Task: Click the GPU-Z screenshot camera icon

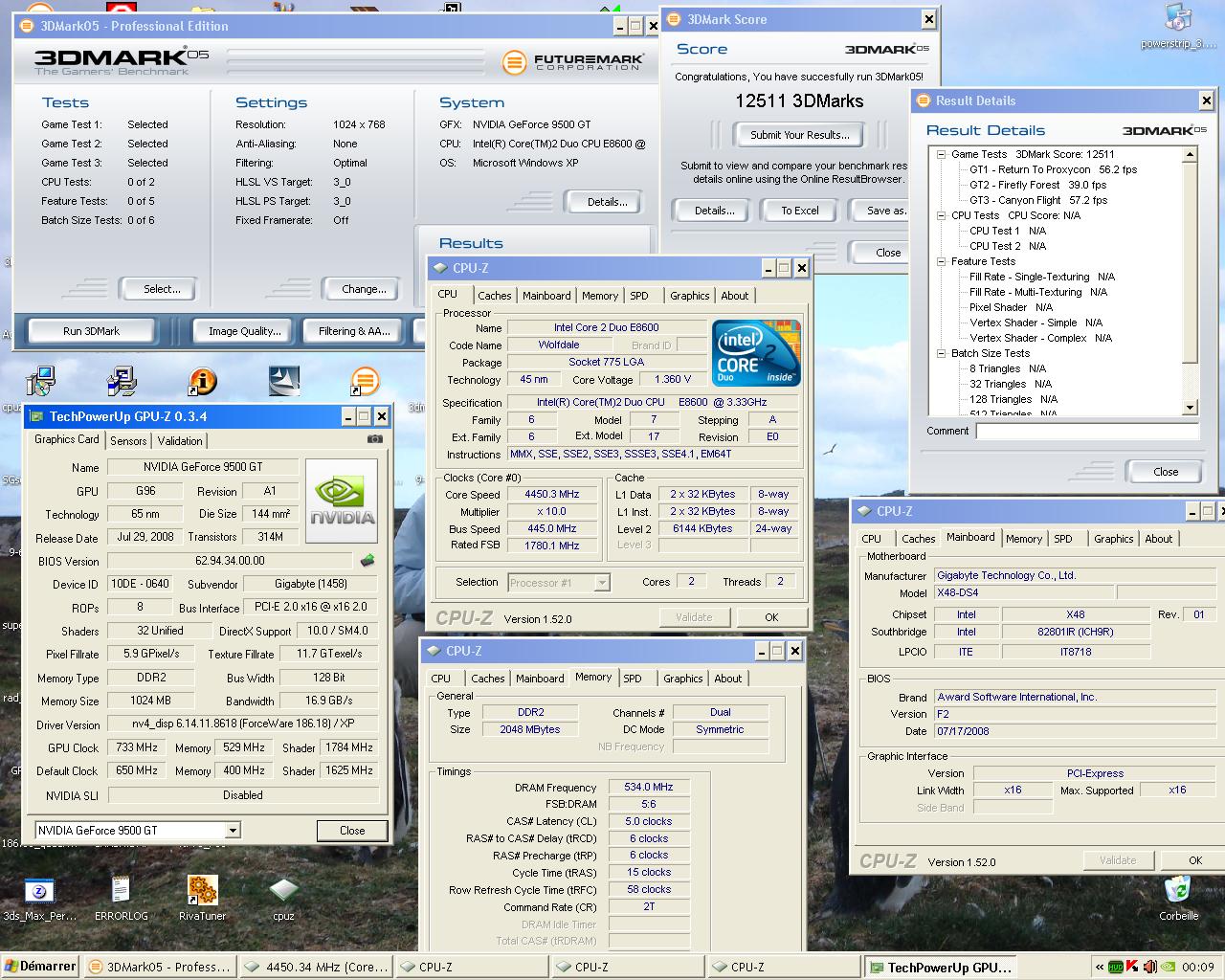Action: 375,439
